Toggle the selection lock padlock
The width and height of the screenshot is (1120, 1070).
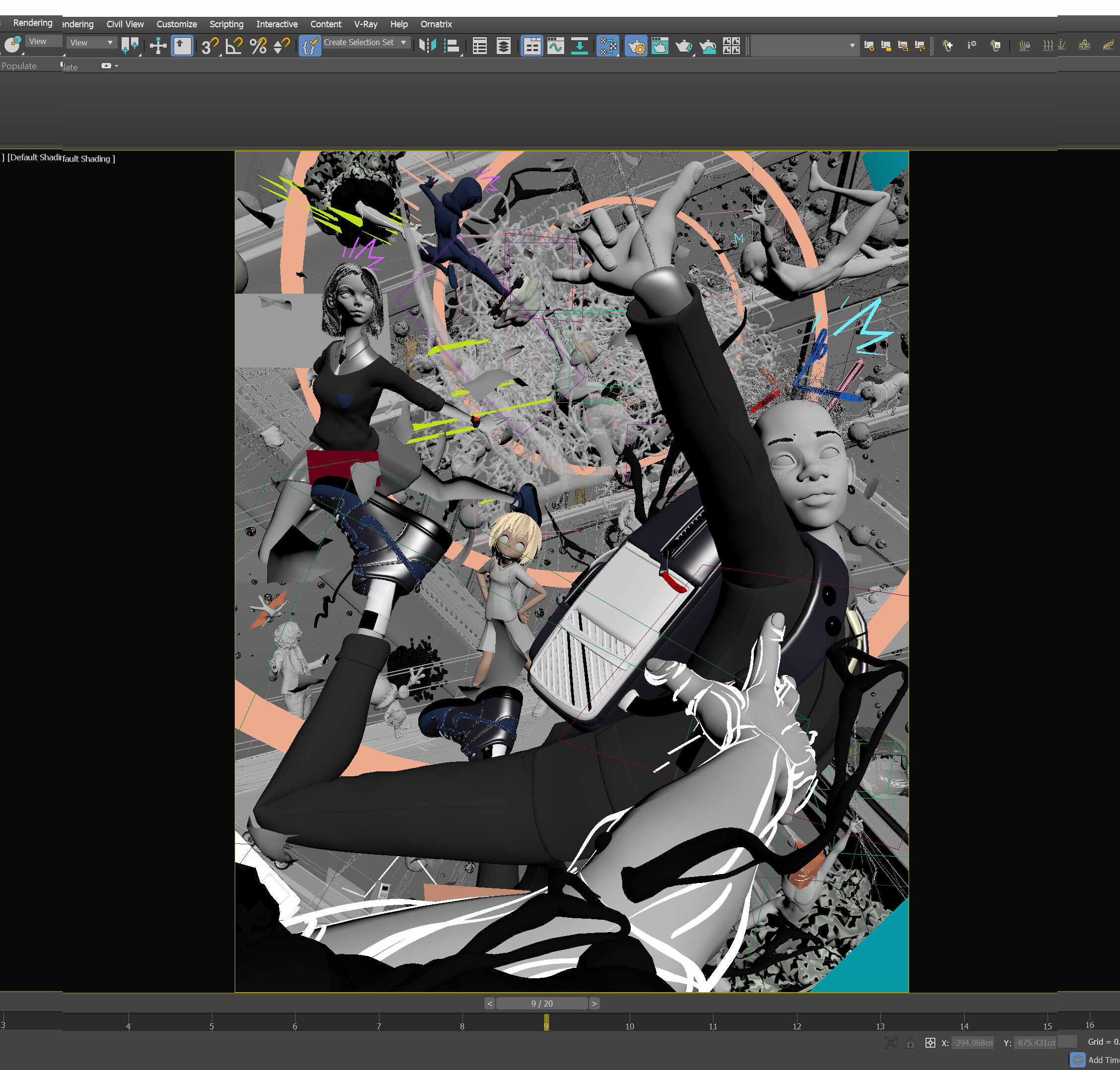(x=910, y=1043)
